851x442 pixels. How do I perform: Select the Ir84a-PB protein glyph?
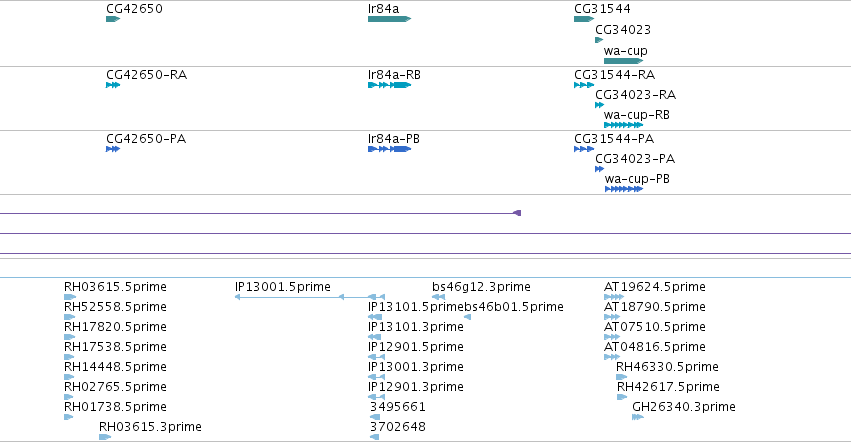(x=390, y=149)
